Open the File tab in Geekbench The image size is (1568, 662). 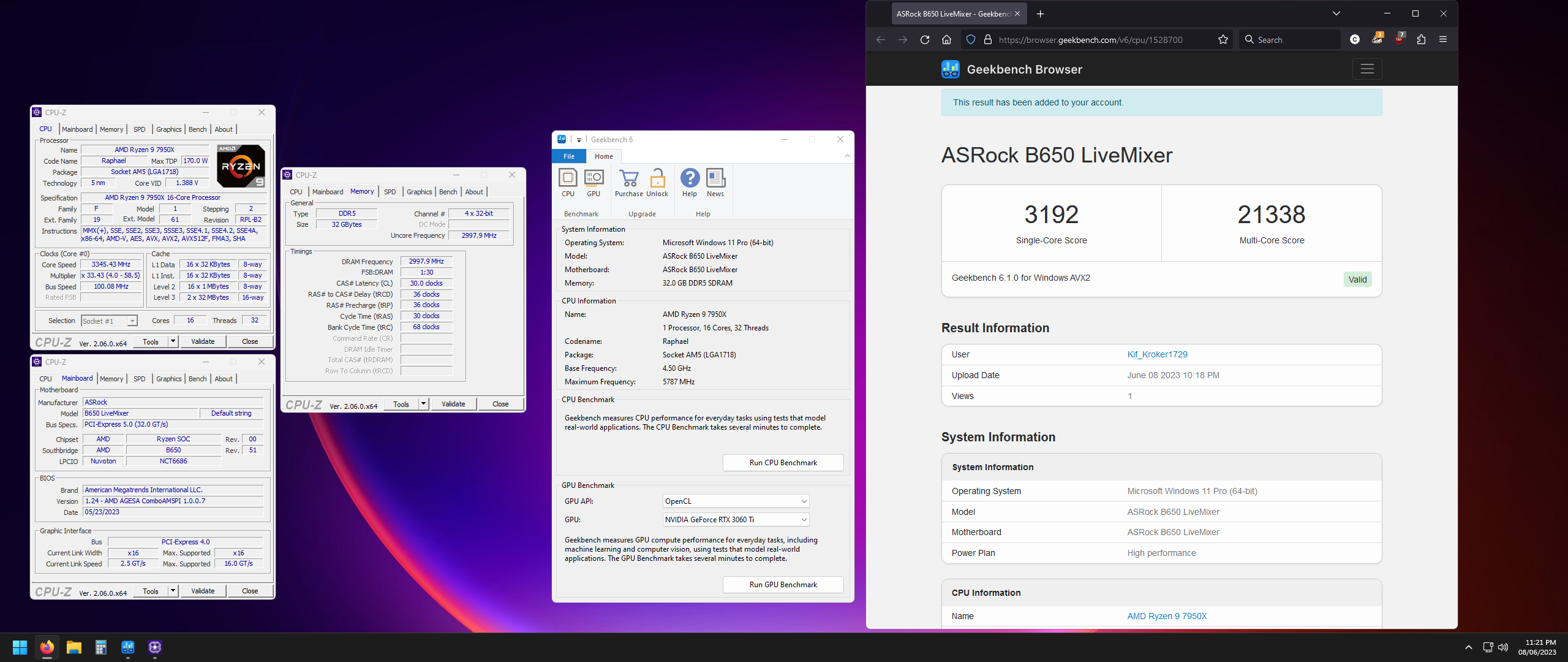(569, 156)
